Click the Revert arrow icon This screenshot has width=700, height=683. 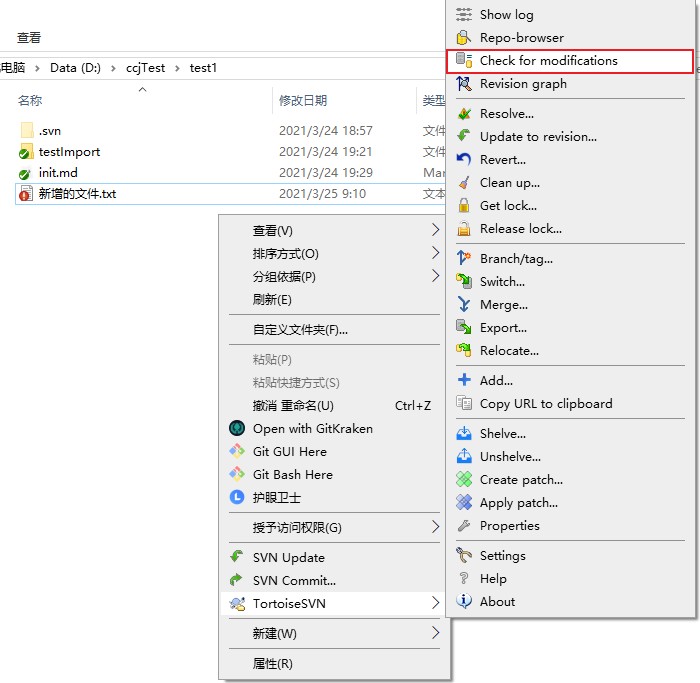click(x=464, y=160)
